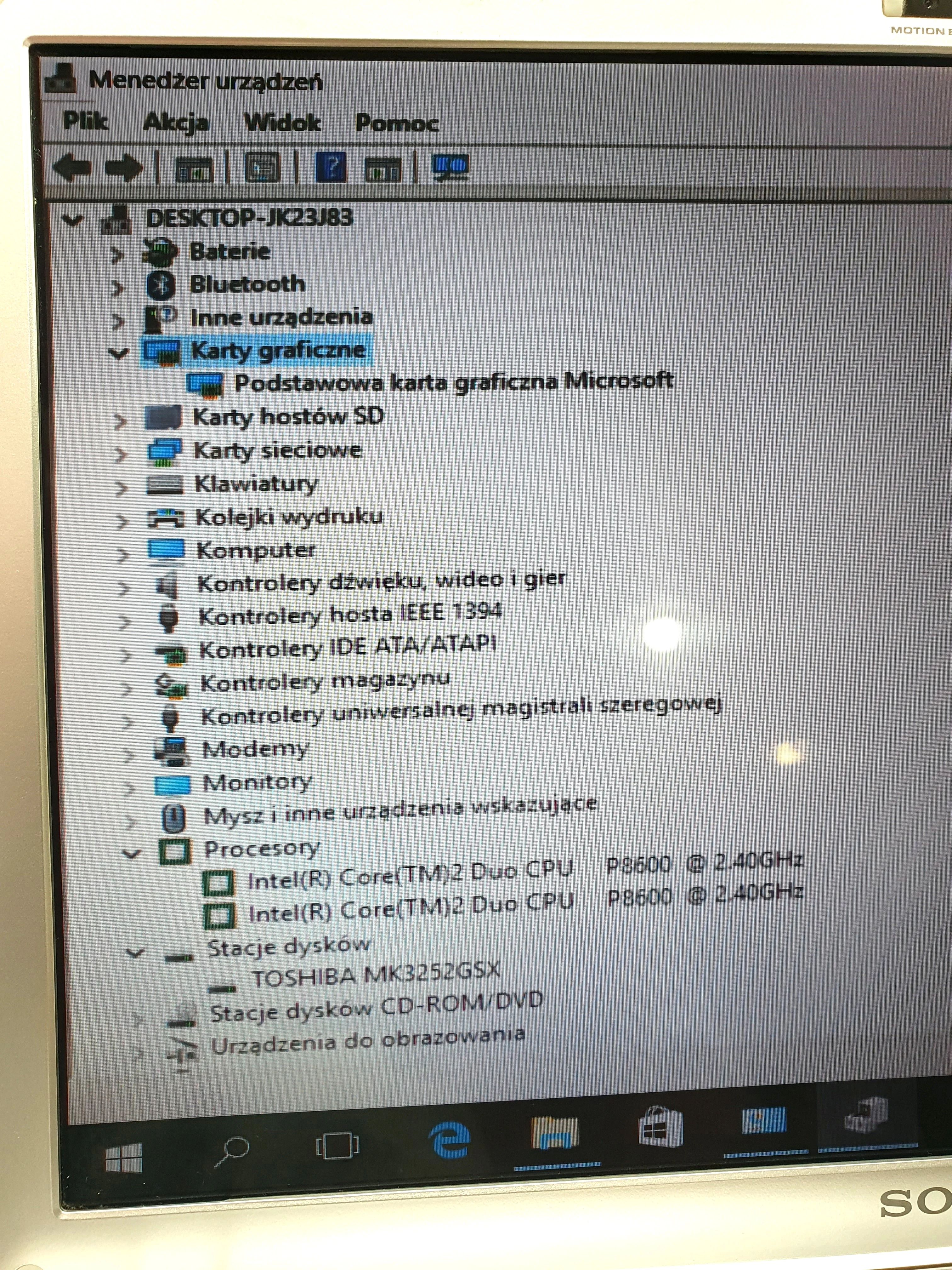Expand the Kolejki wydruku category
Screen dimensions: 952x1270
tap(121, 521)
